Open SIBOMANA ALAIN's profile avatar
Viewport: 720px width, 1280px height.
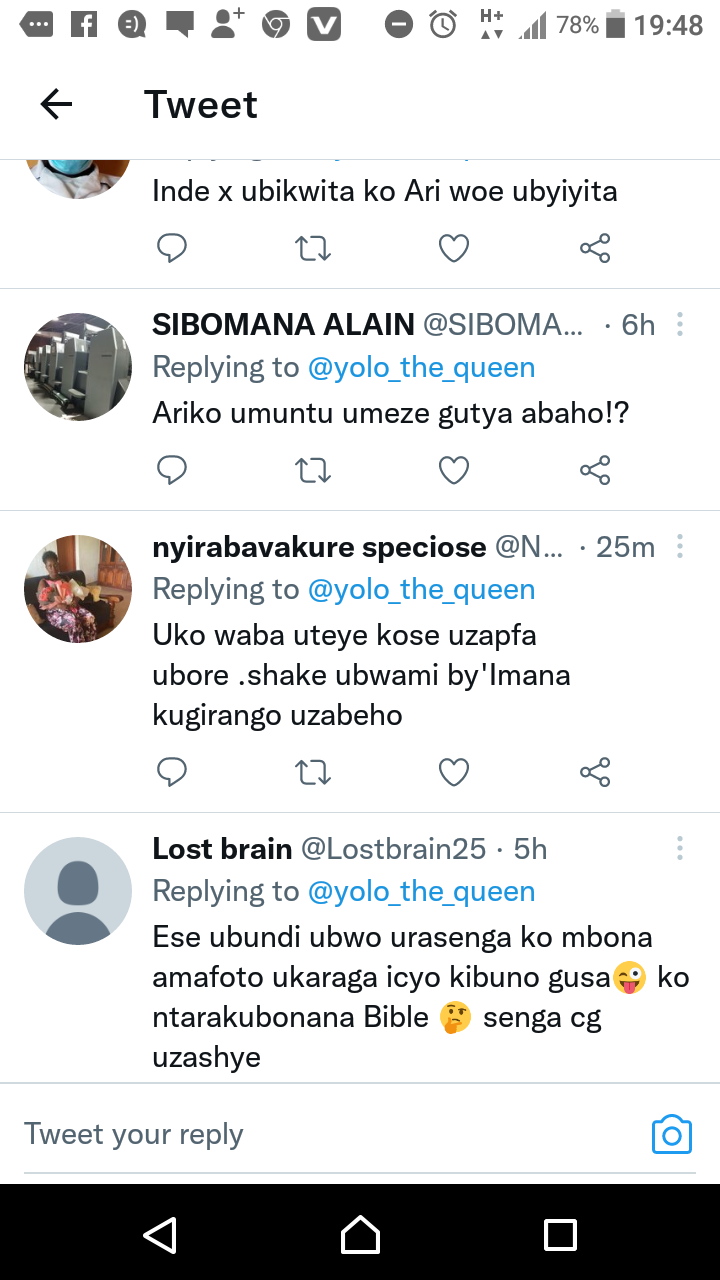78,367
